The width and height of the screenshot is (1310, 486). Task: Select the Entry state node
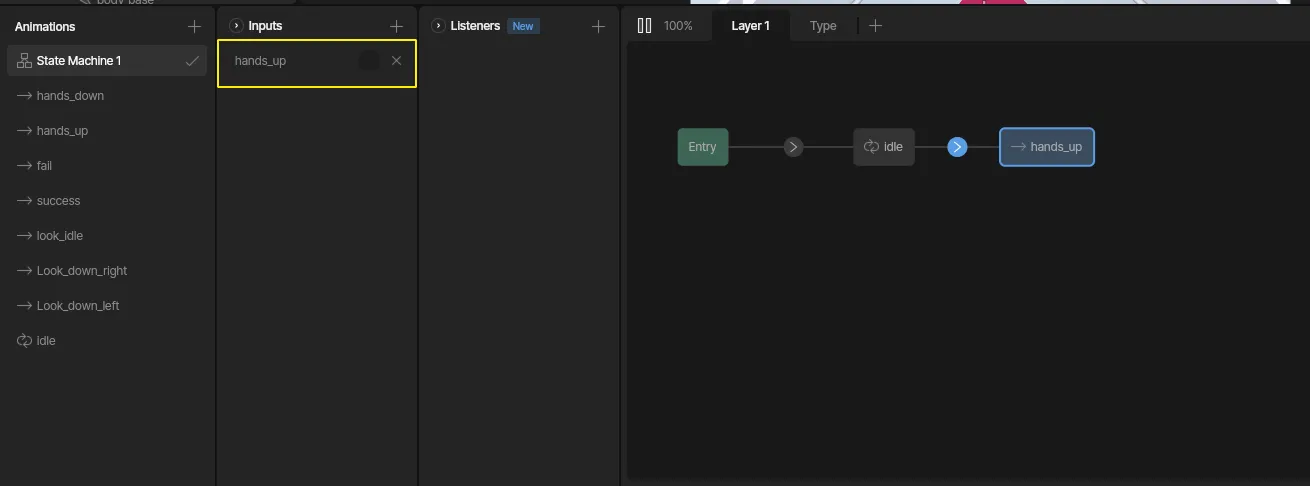[702, 147]
